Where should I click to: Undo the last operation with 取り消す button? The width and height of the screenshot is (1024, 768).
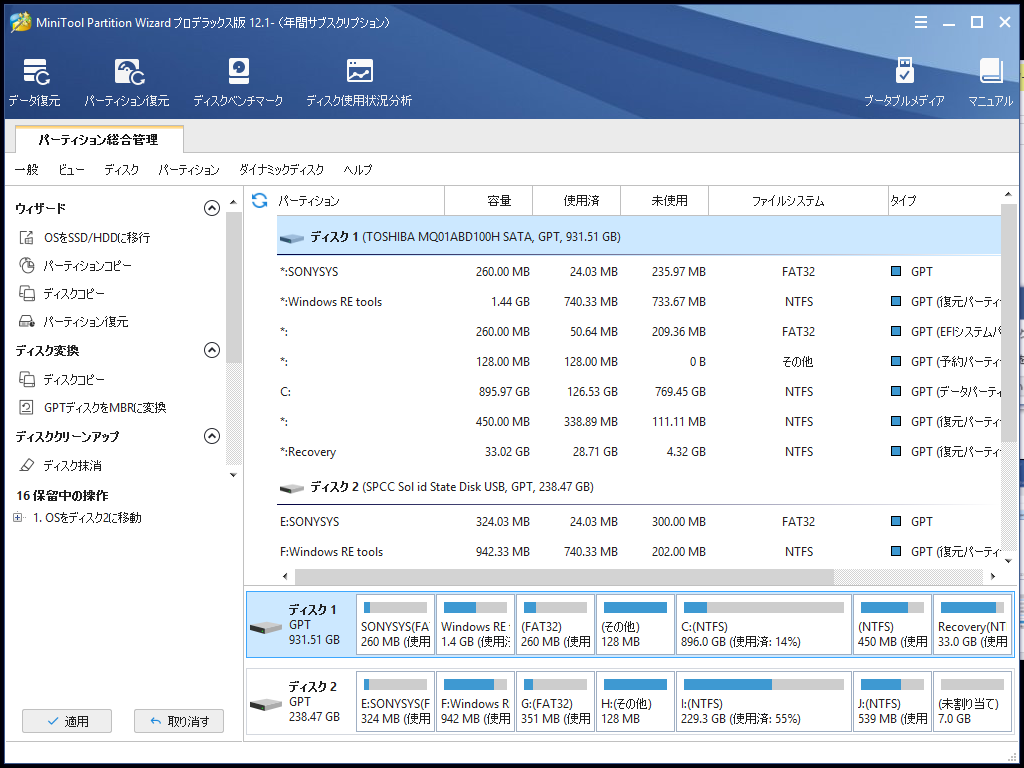179,721
